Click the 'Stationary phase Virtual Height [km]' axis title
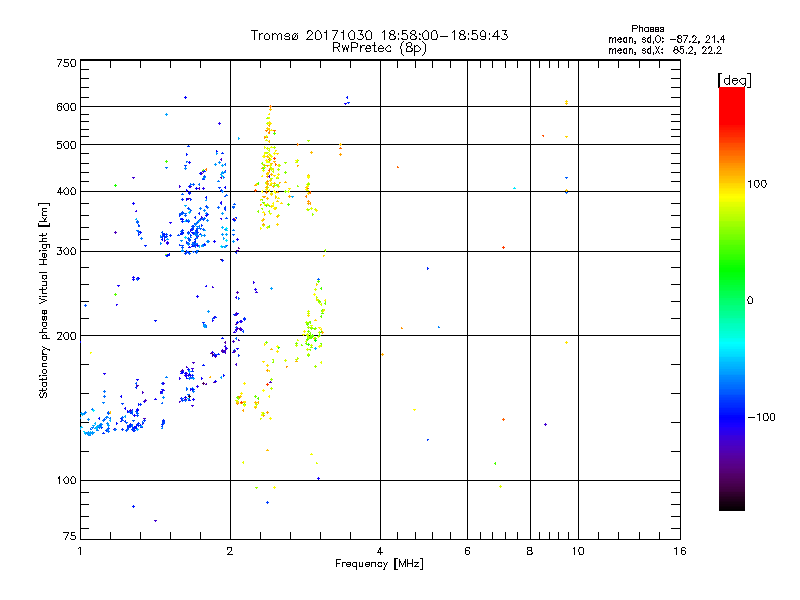Viewport: 800px width, 600px height. pyautogui.click(x=44, y=300)
